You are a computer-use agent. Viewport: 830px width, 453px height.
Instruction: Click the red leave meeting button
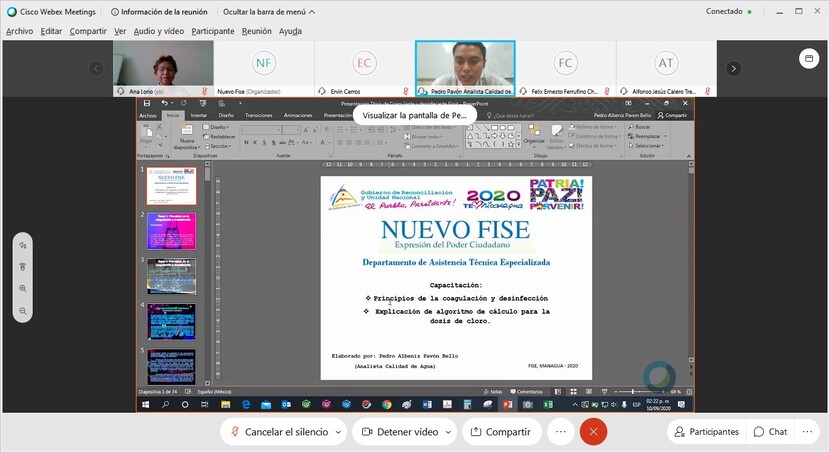pyautogui.click(x=593, y=432)
